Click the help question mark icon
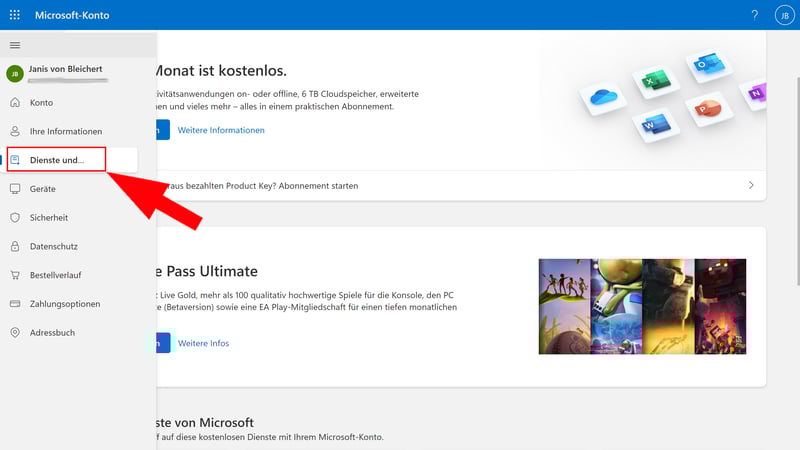Viewport: 800px width, 450px height. click(x=754, y=16)
